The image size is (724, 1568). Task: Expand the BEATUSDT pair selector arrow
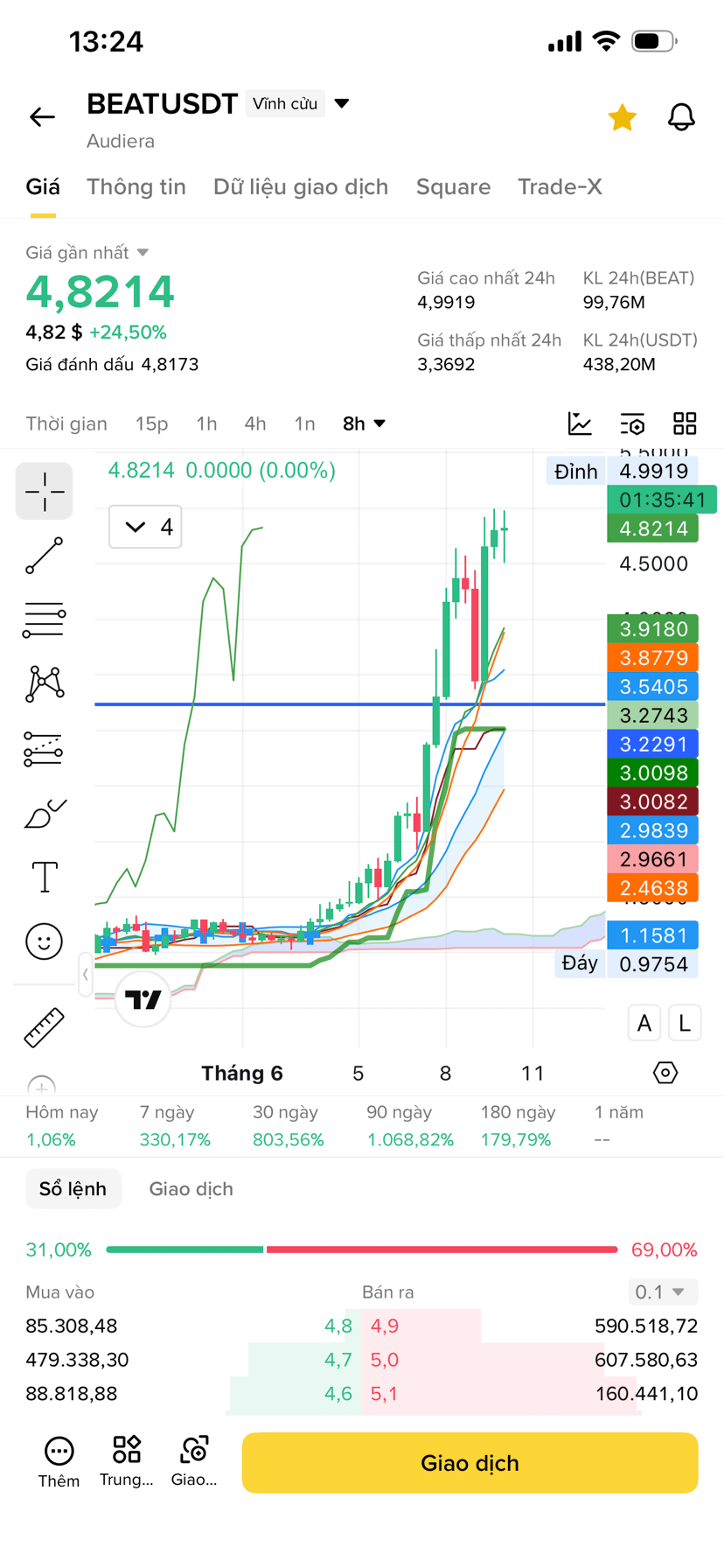342,103
